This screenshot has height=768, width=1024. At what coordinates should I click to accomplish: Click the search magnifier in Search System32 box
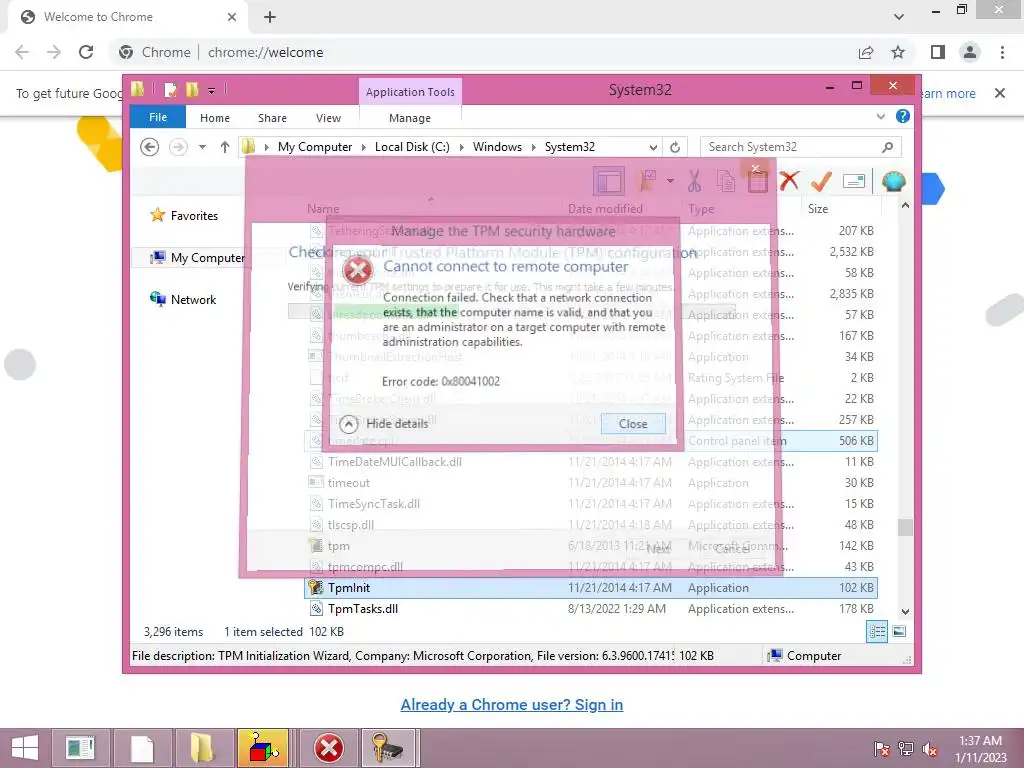887,147
